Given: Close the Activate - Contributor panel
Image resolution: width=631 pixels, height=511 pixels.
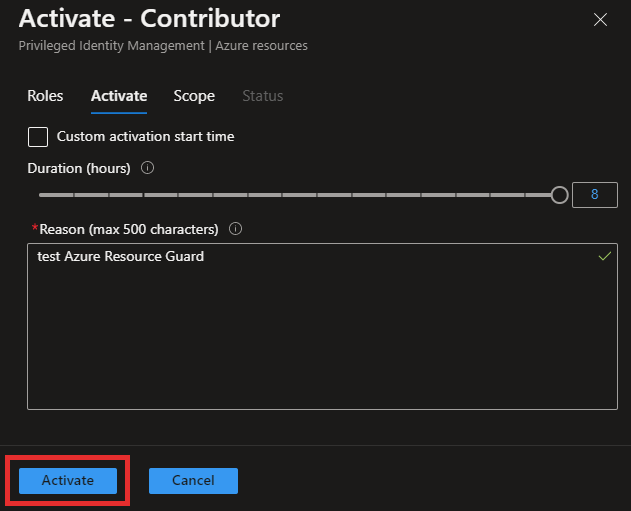Looking at the screenshot, I should [600, 19].
